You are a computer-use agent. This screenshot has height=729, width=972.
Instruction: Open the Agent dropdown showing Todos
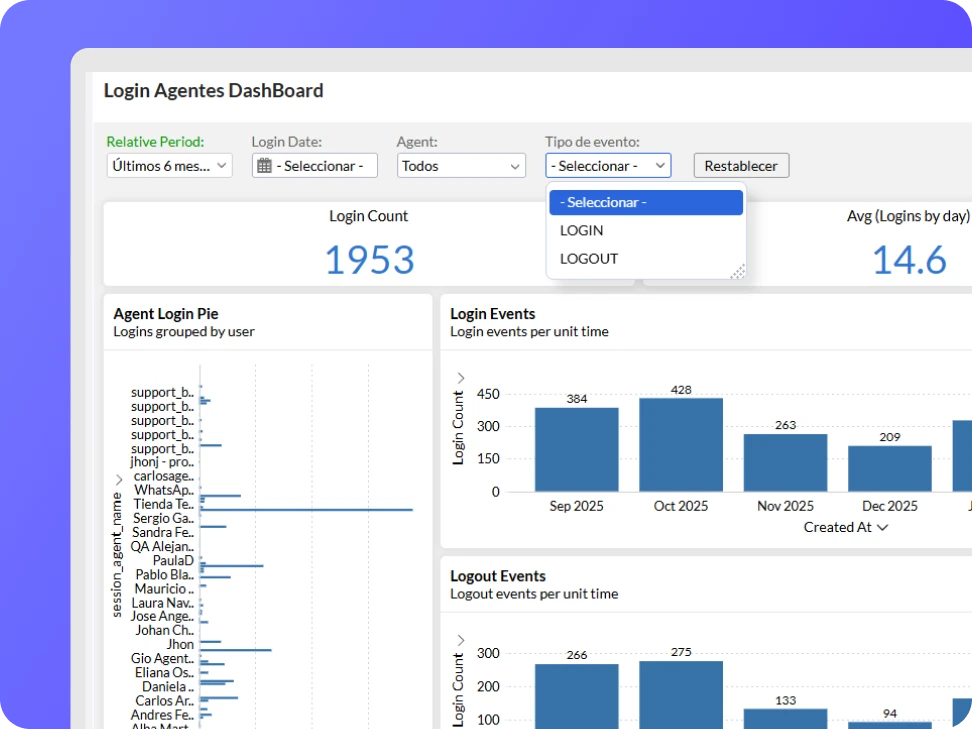tap(461, 166)
